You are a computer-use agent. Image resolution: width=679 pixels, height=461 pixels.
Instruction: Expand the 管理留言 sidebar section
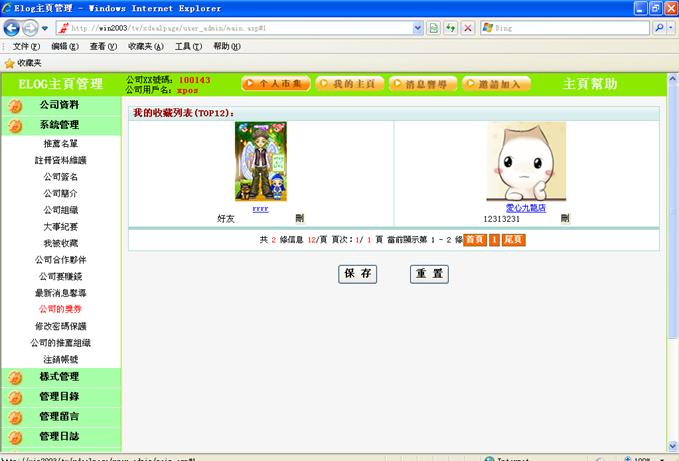point(60,417)
